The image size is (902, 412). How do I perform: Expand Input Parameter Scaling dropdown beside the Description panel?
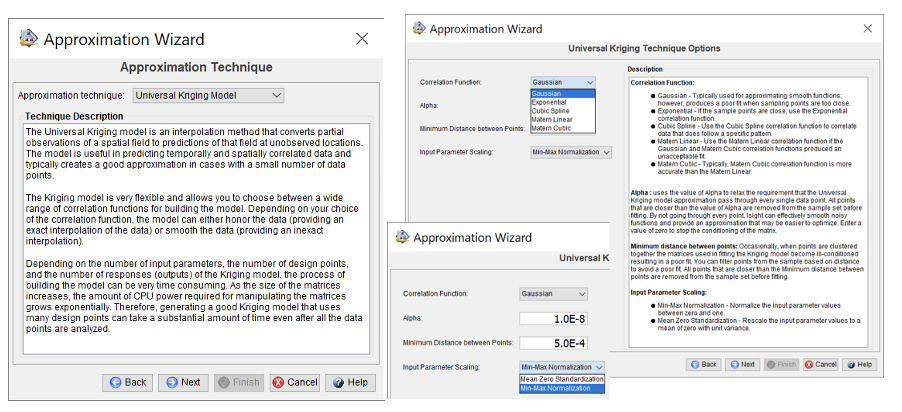point(570,152)
